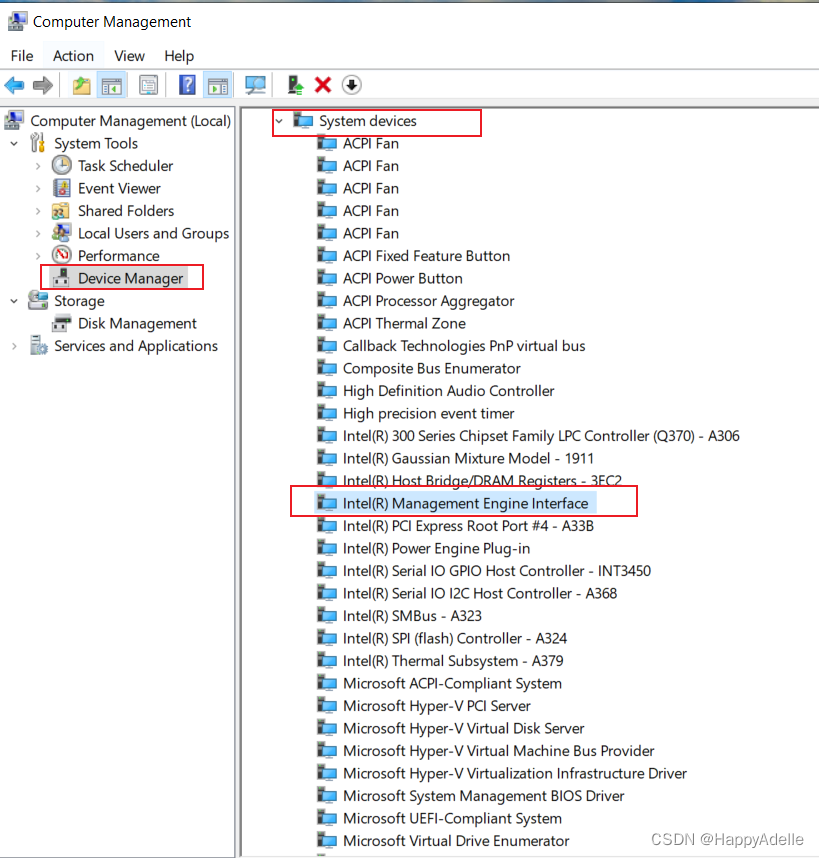The height and width of the screenshot is (858, 819).
Task: Click the Shared Folders icon
Action: click(x=60, y=211)
